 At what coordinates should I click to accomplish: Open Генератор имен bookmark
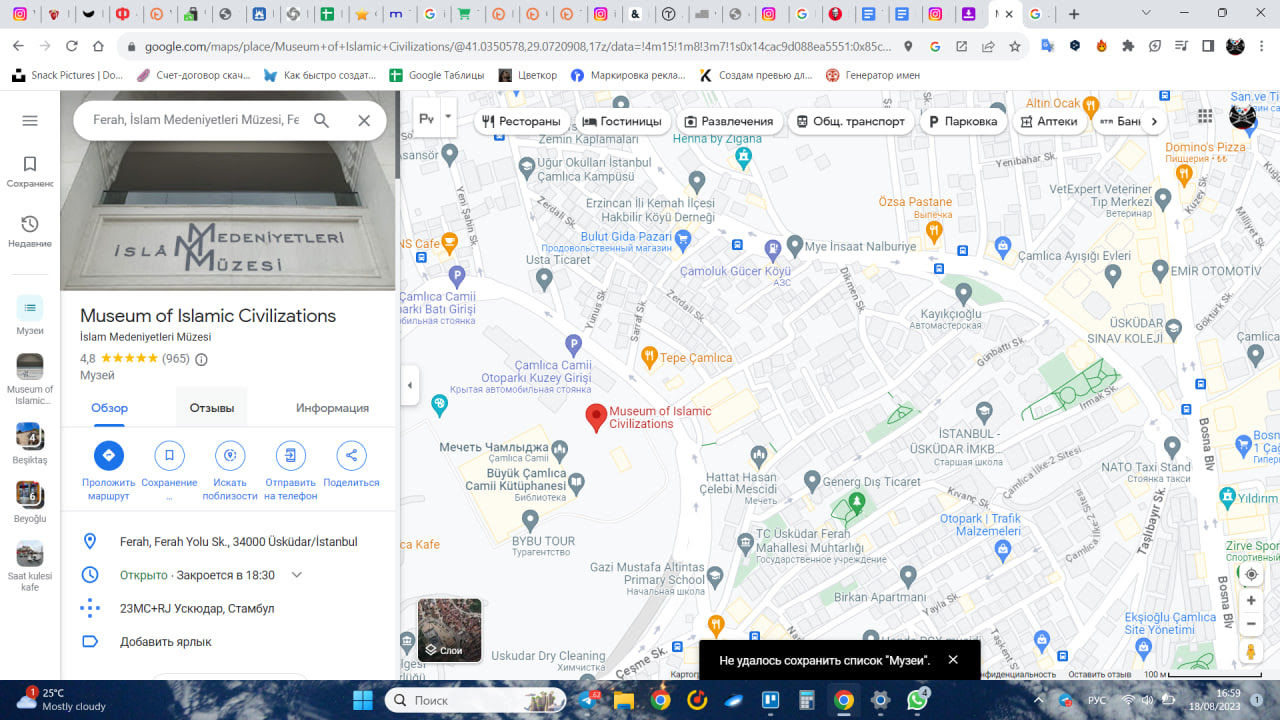coord(872,75)
